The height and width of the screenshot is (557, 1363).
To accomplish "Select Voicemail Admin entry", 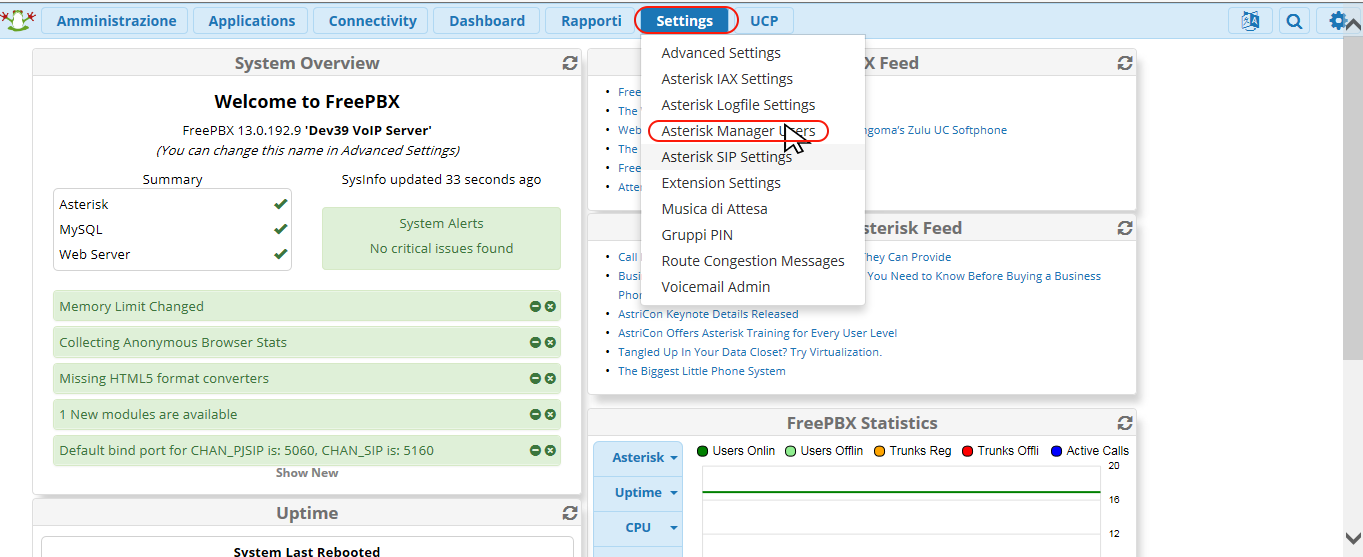I will tap(752, 287).
